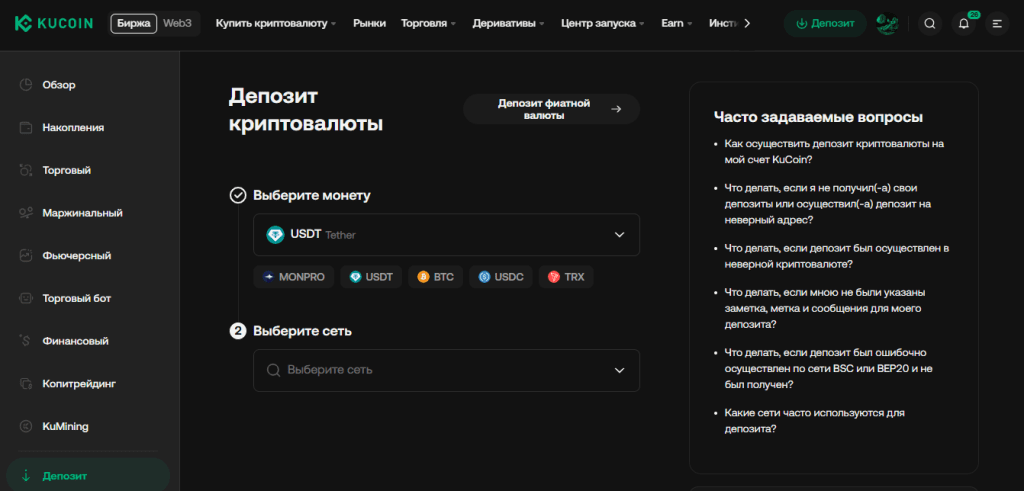The width and height of the screenshot is (1024, 491).
Task: Expand the Деривативы menu
Action: click(509, 24)
